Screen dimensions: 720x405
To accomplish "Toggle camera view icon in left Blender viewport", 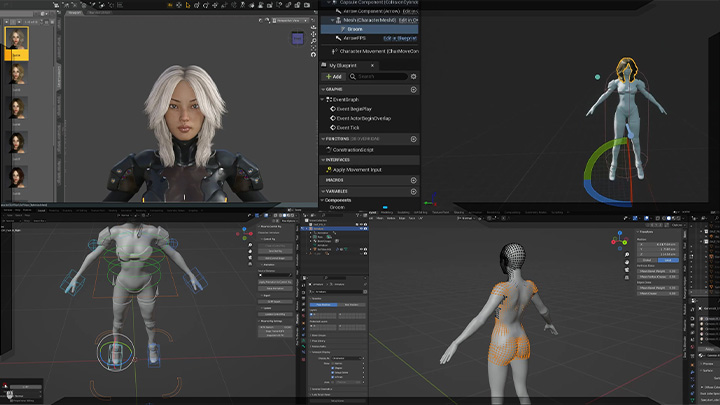I will (250, 258).
